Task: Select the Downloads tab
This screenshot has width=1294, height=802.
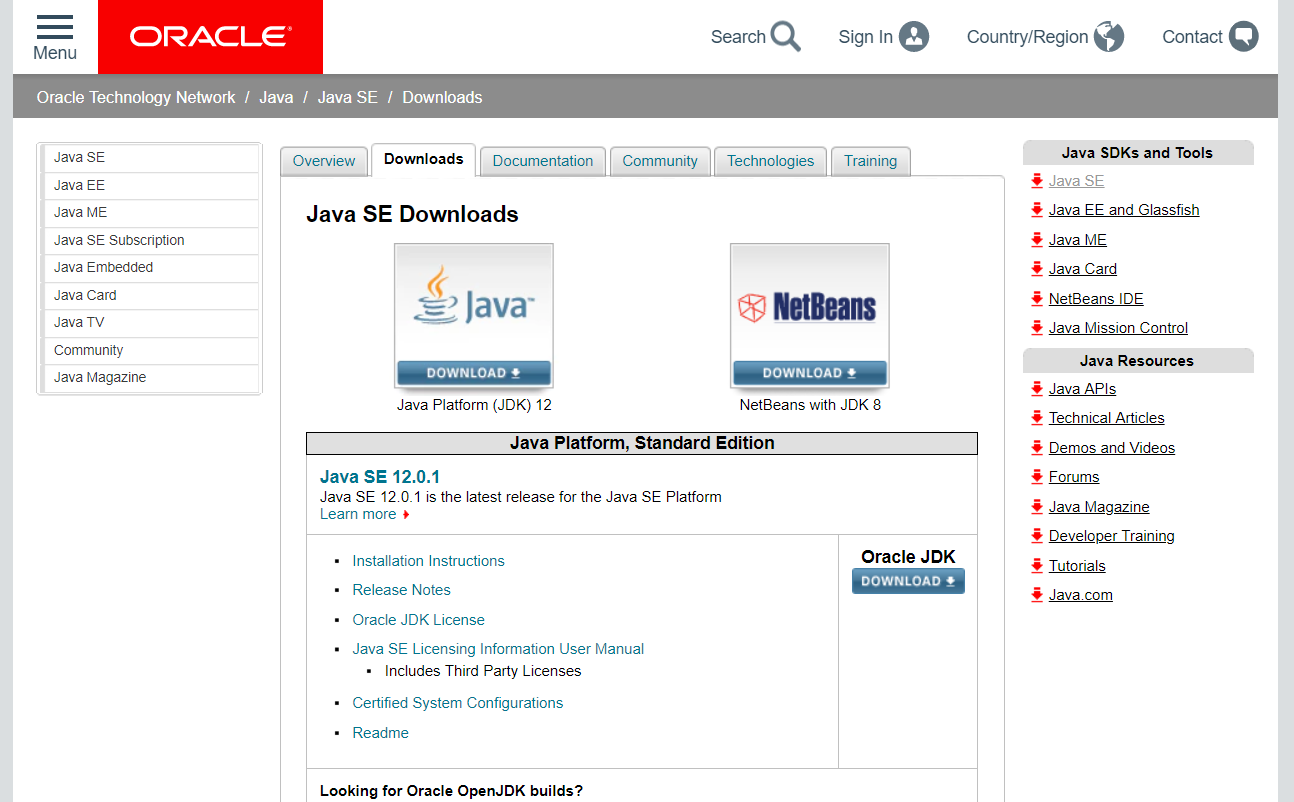Action: tap(423, 159)
